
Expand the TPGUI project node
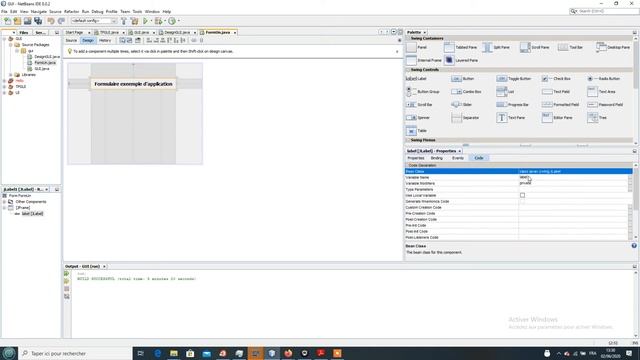point(4,87)
